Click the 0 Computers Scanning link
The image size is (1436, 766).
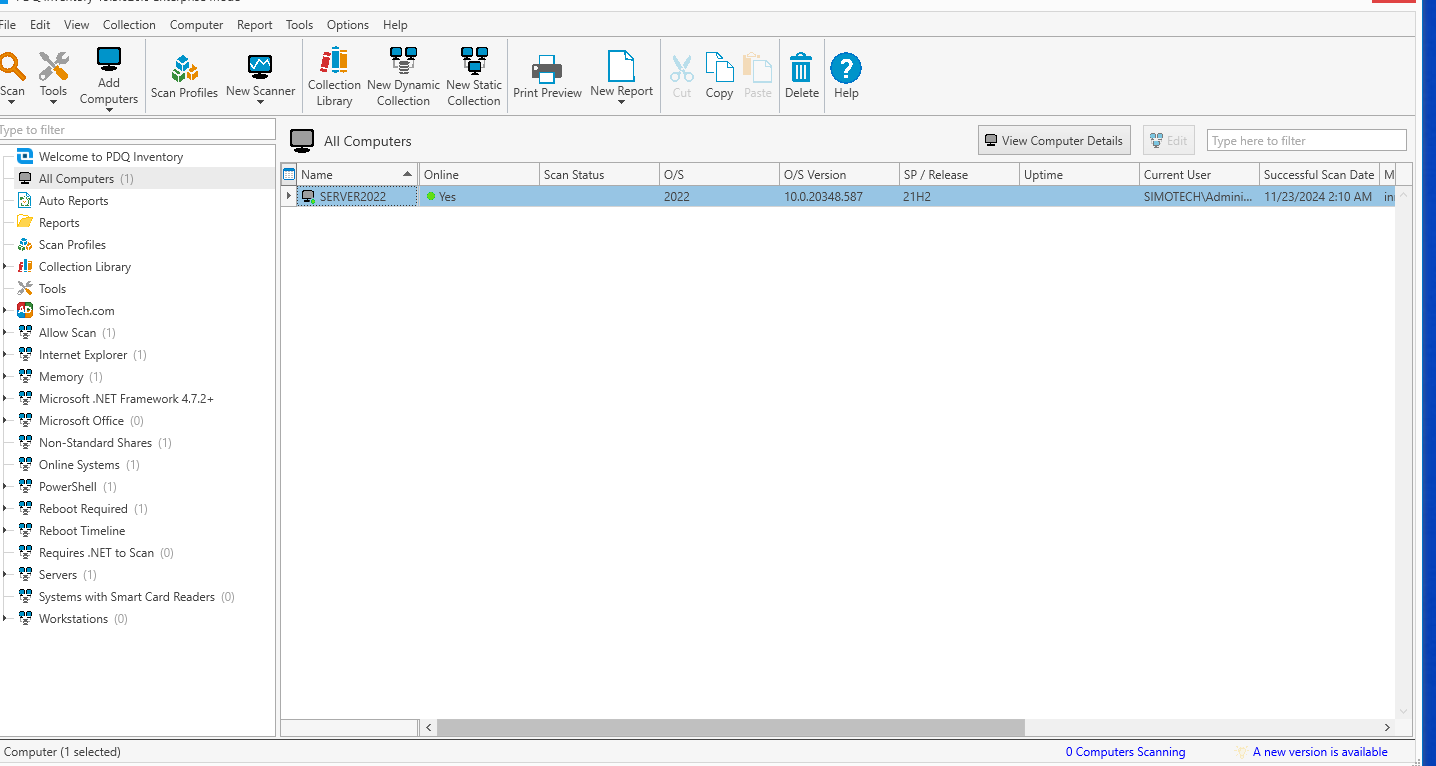[1125, 752]
